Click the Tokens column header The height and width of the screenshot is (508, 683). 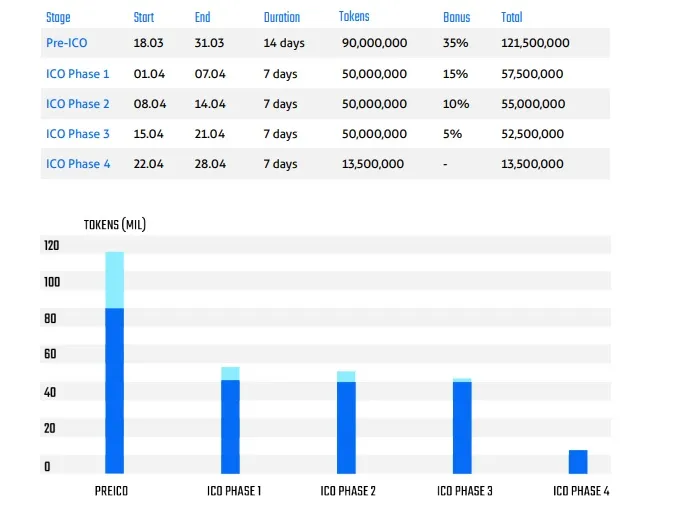354,17
